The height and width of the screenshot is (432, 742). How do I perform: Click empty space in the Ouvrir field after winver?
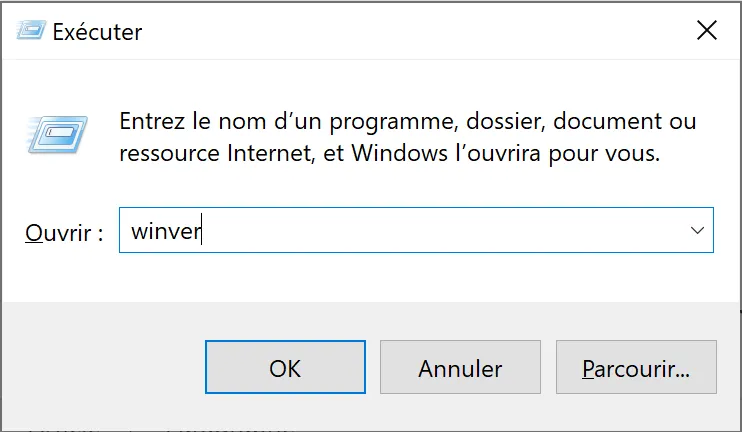coord(440,232)
